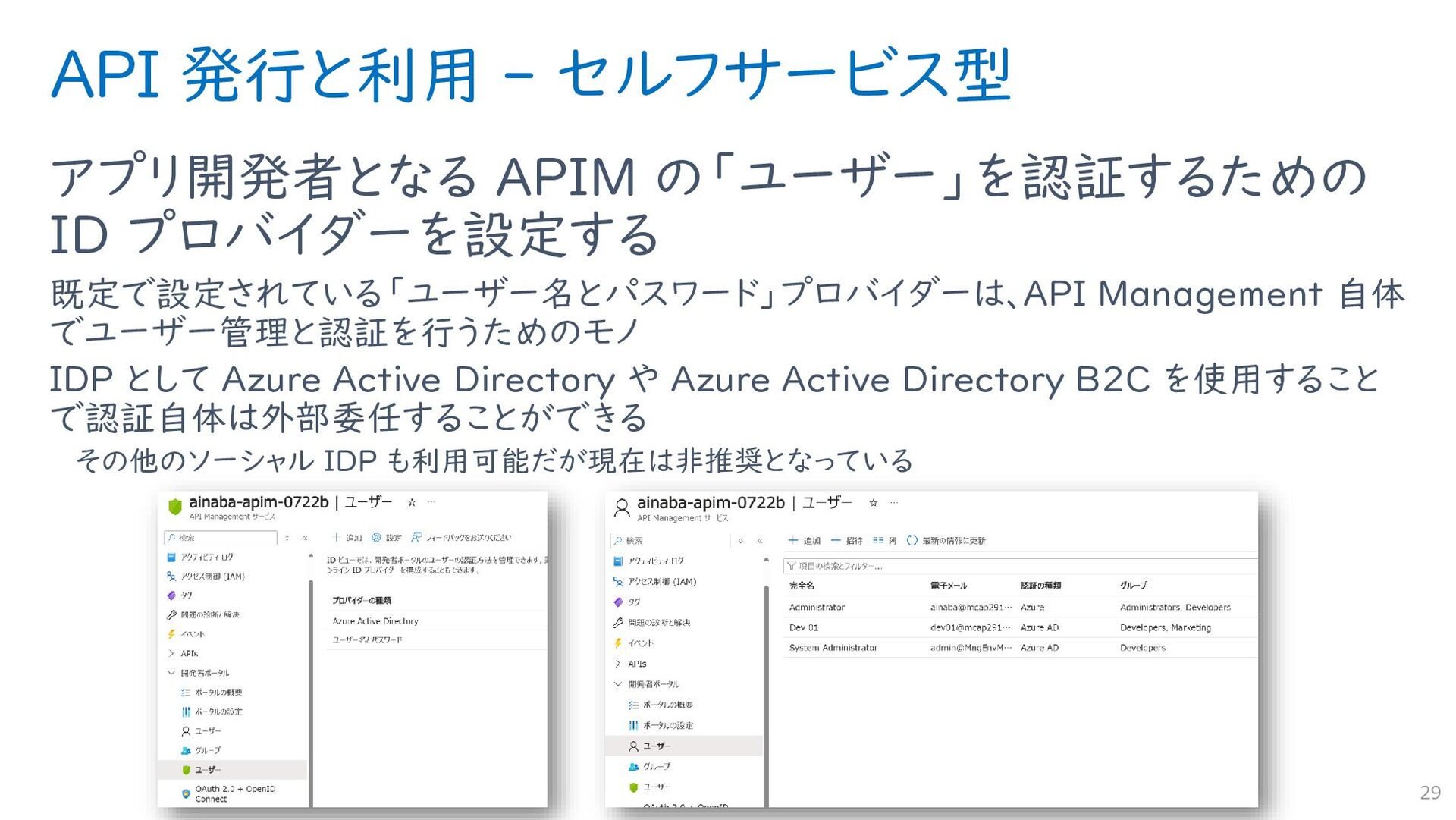
Task: Collapse the left panel sidebar with double chevron
Action: pyautogui.click(x=305, y=538)
